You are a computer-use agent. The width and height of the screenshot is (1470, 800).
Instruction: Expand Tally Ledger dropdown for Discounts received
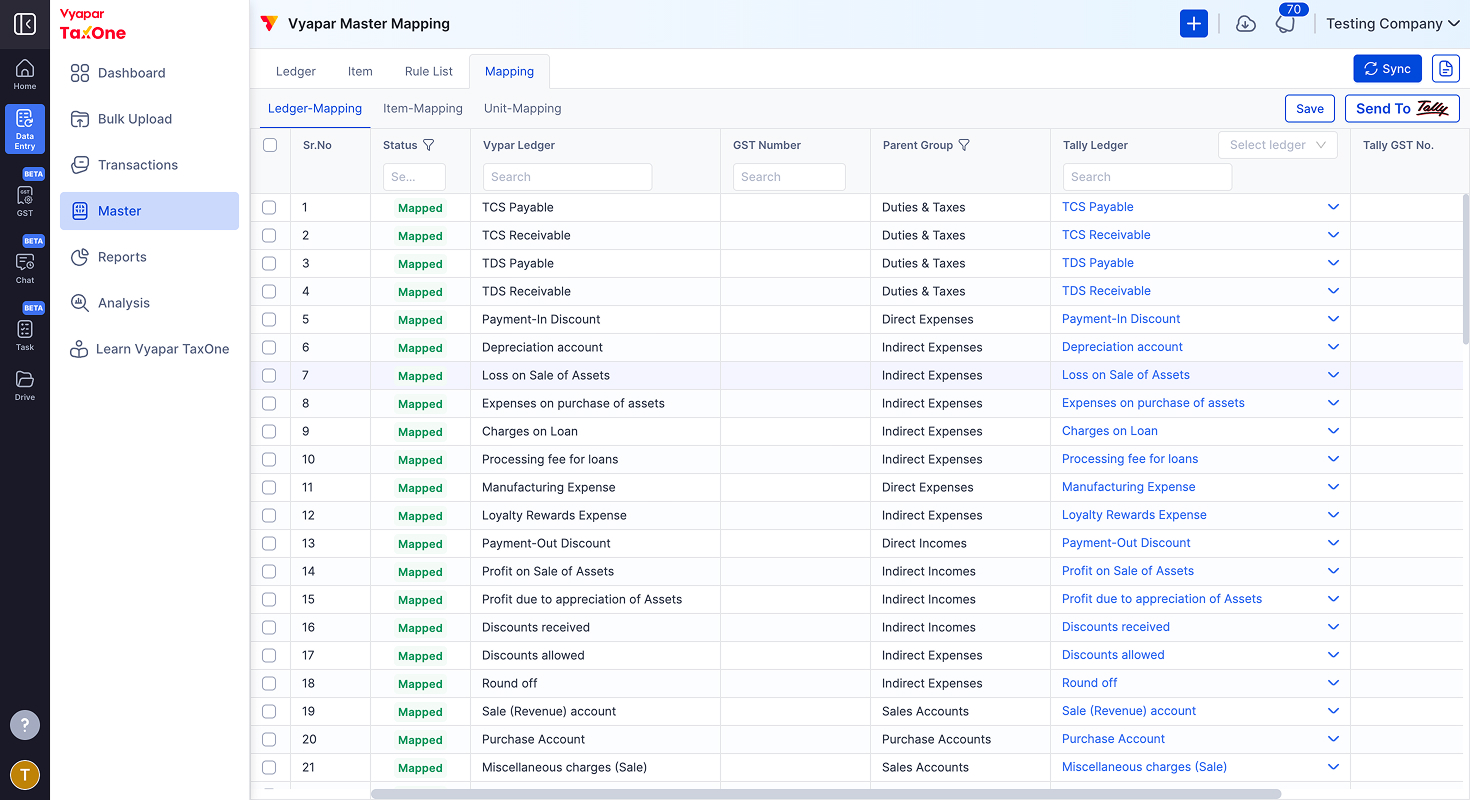pyautogui.click(x=1333, y=627)
